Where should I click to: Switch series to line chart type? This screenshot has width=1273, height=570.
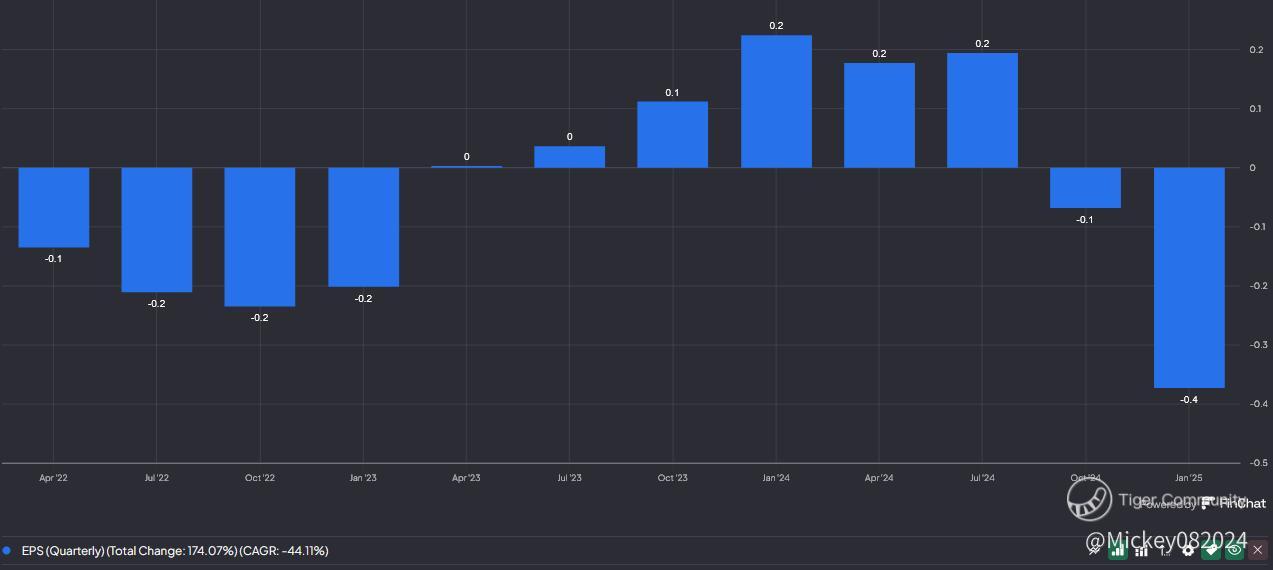point(1094,550)
